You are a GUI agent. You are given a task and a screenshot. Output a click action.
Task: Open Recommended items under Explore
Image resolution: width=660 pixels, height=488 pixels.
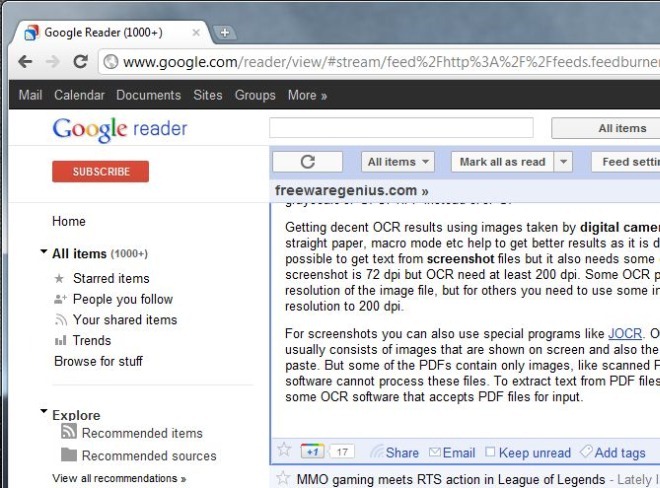(x=142, y=433)
